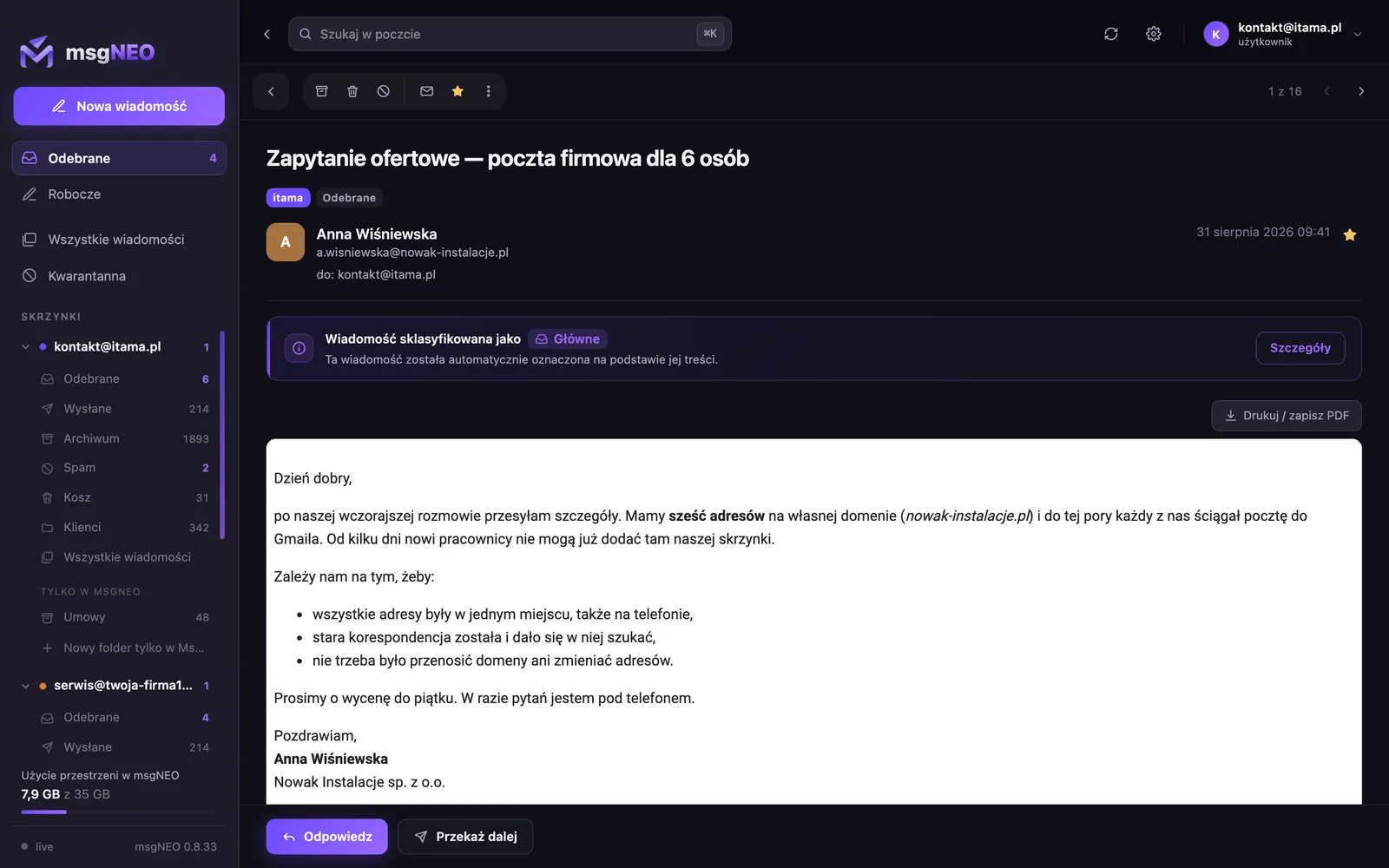Refresh the mailbox with sync icon
Image resolution: width=1389 pixels, height=868 pixels.
tap(1111, 34)
